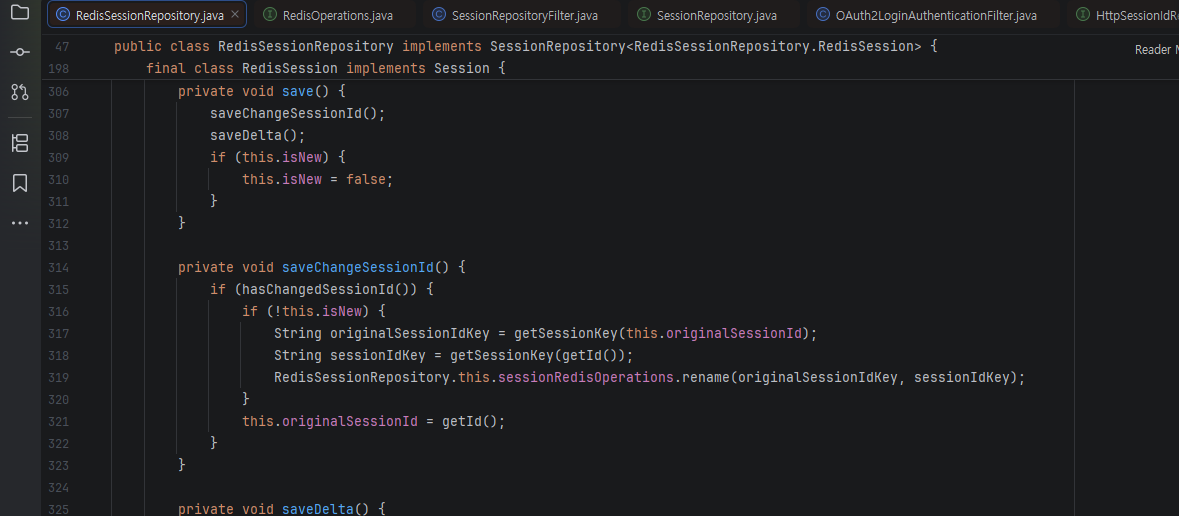Open the Bookmarks tool window icon
The height and width of the screenshot is (516, 1179).
tap(20, 183)
